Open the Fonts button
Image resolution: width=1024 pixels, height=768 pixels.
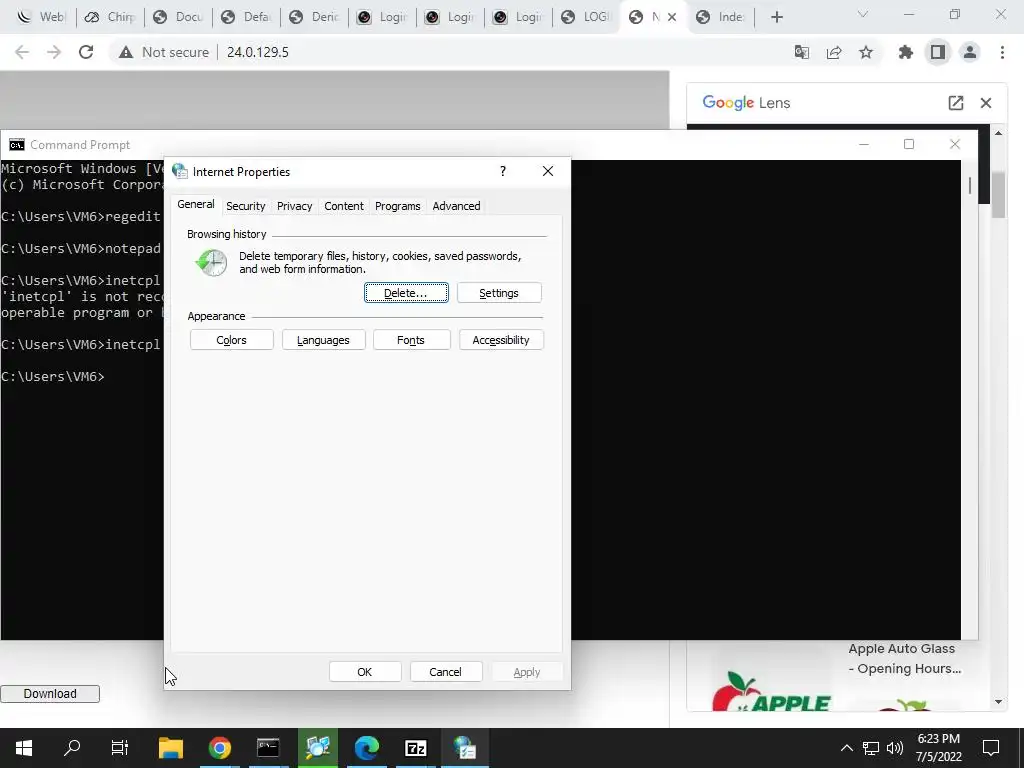point(411,340)
